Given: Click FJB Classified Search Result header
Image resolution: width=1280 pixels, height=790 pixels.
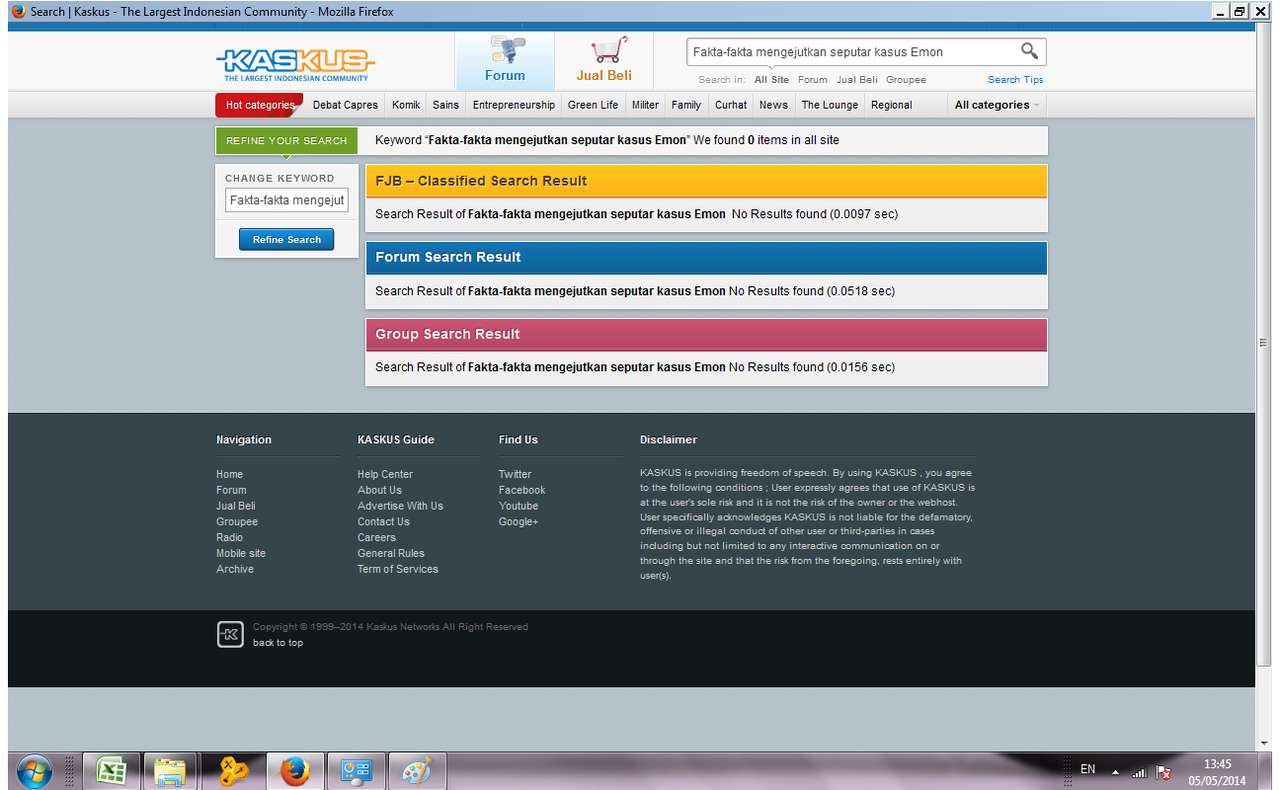Looking at the screenshot, I should pyautogui.click(x=706, y=181).
